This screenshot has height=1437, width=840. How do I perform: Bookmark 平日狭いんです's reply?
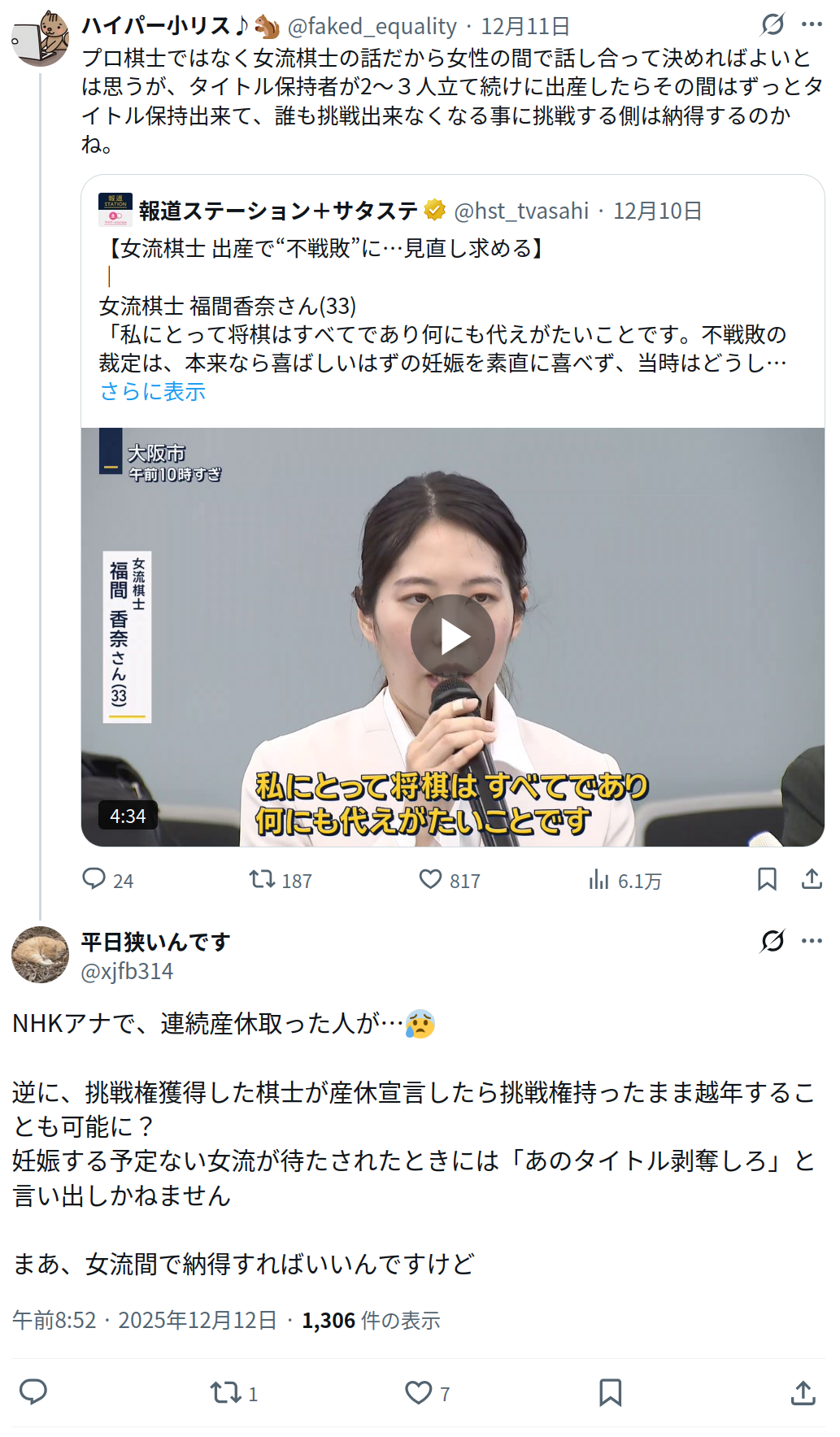click(610, 1392)
